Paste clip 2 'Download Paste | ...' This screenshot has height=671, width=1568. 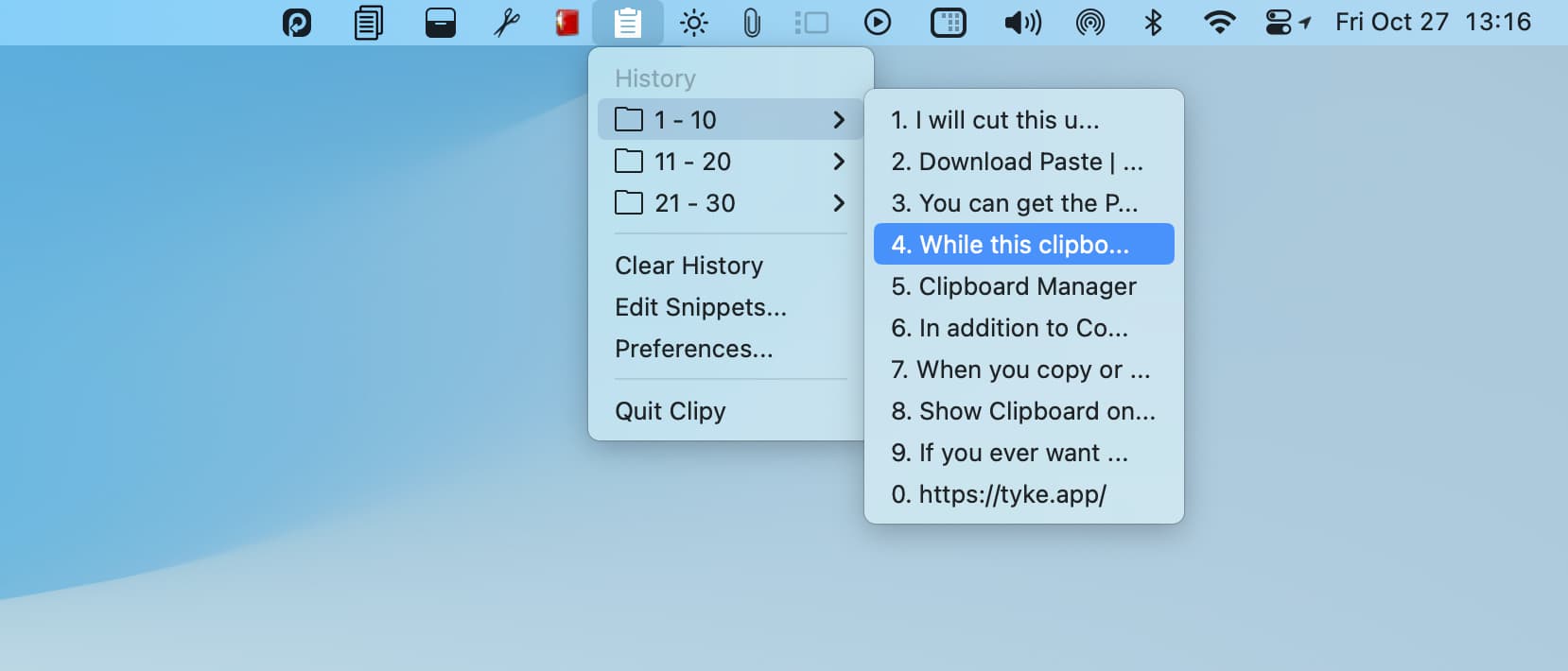pyautogui.click(x=1024, y=162)
